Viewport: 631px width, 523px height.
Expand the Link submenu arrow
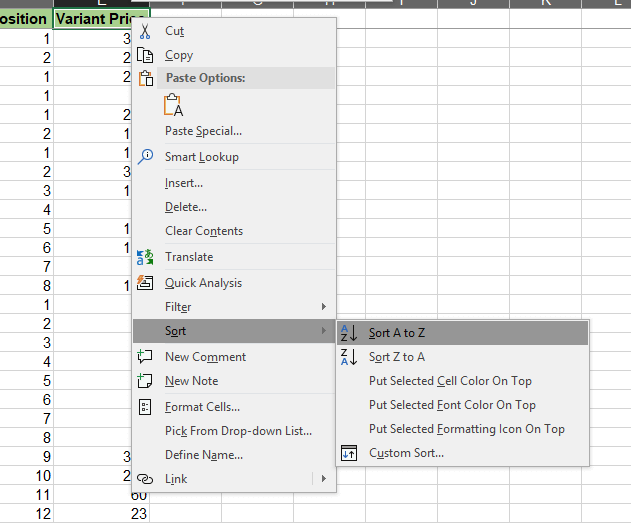point(322,479)
